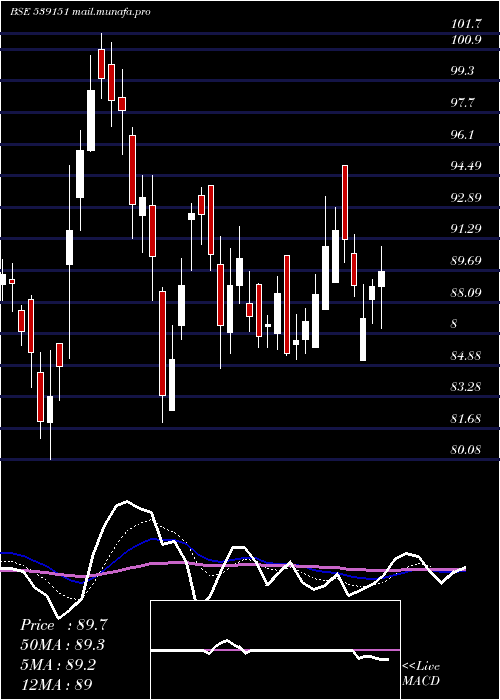
Task: Click the 100.9 price axis label
Action: (x=467, y=40)
